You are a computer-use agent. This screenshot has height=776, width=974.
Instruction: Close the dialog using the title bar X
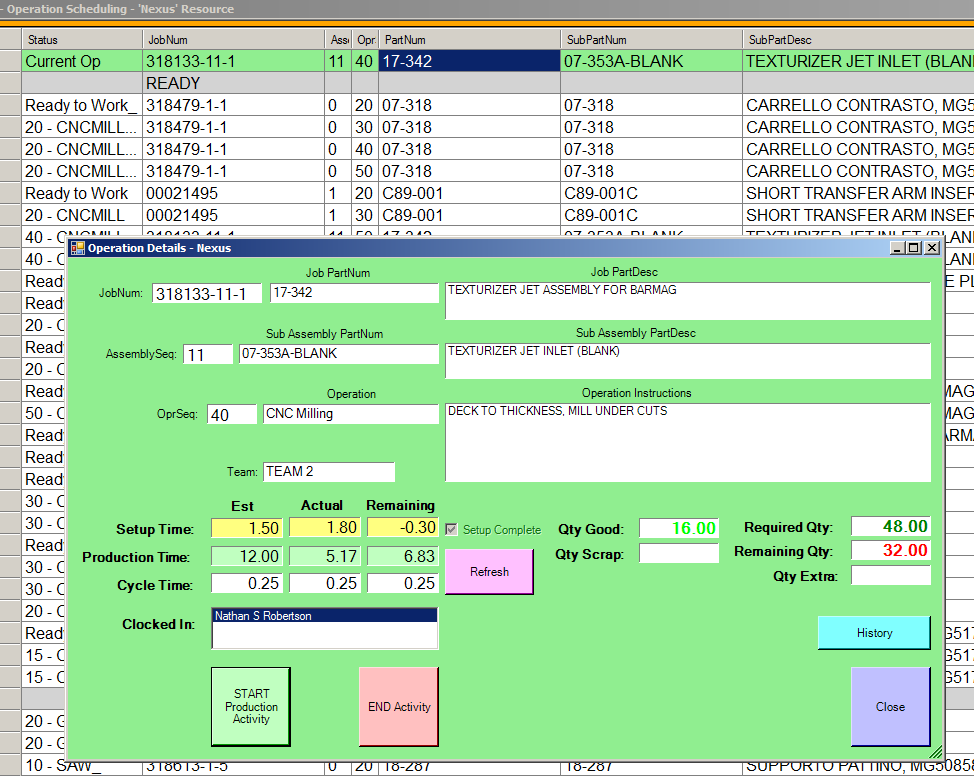coord(931,248)
